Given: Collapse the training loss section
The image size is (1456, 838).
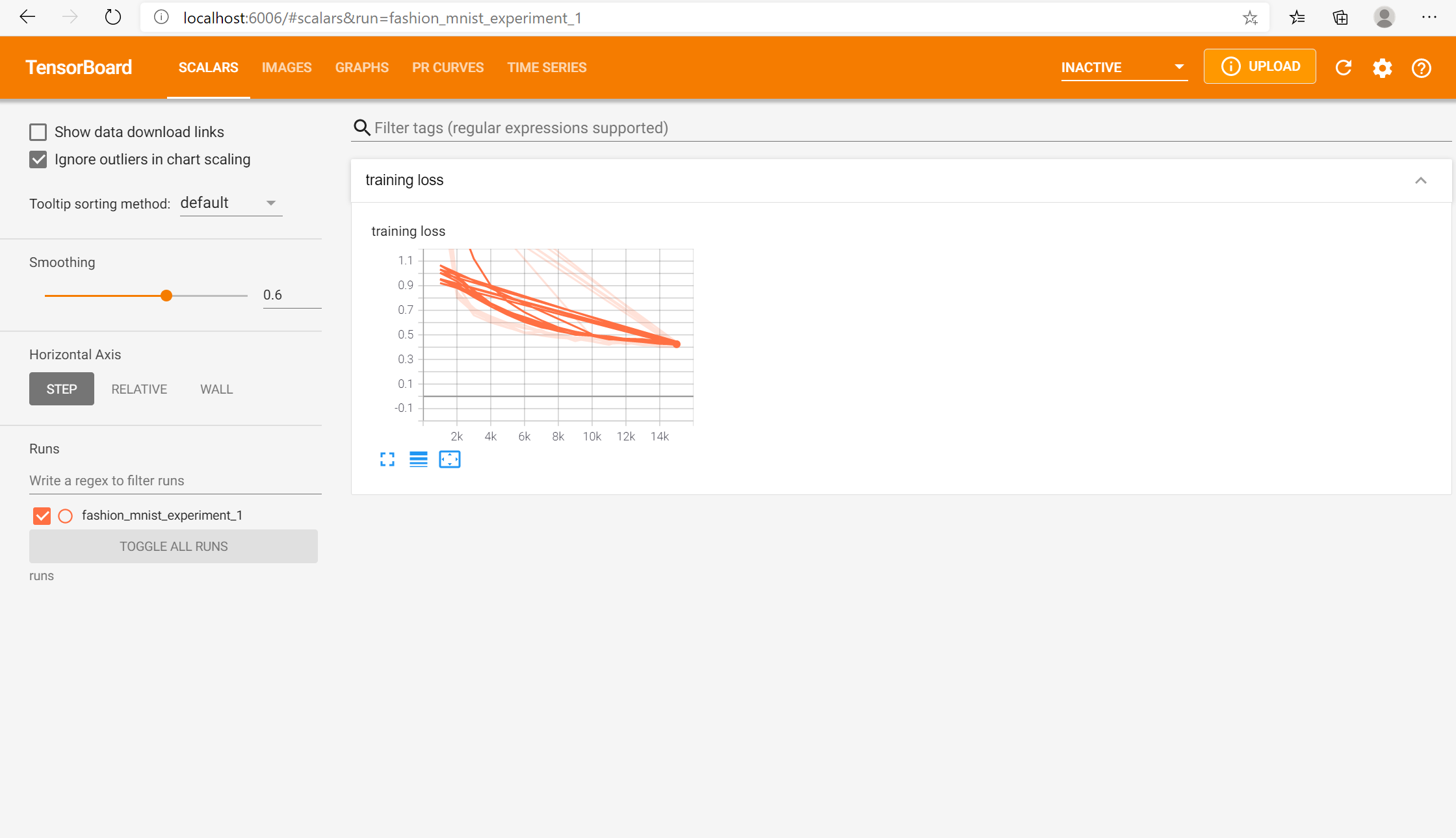Looking at the screenshot, I should pos(1421,181).
